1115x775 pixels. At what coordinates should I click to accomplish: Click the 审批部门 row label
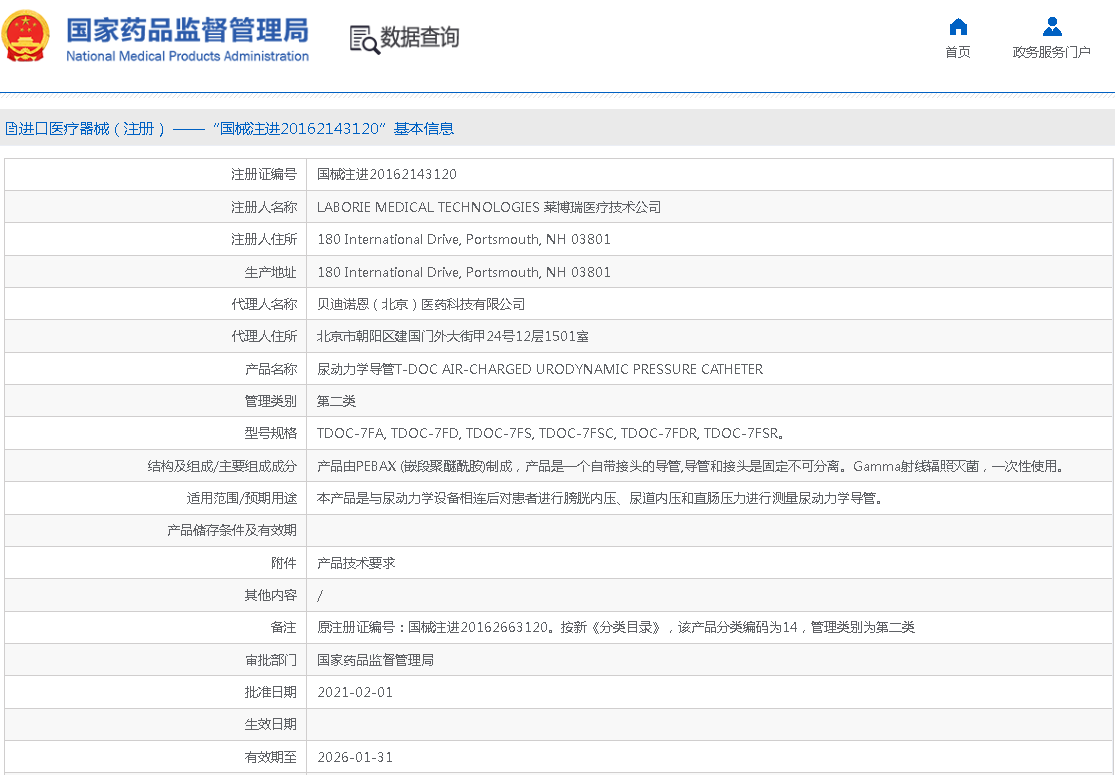270,661
